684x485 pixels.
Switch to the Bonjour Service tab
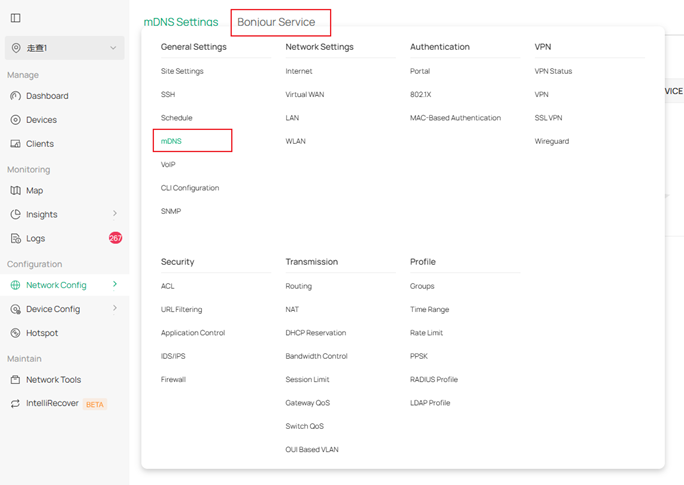click(x=276, y=22)
